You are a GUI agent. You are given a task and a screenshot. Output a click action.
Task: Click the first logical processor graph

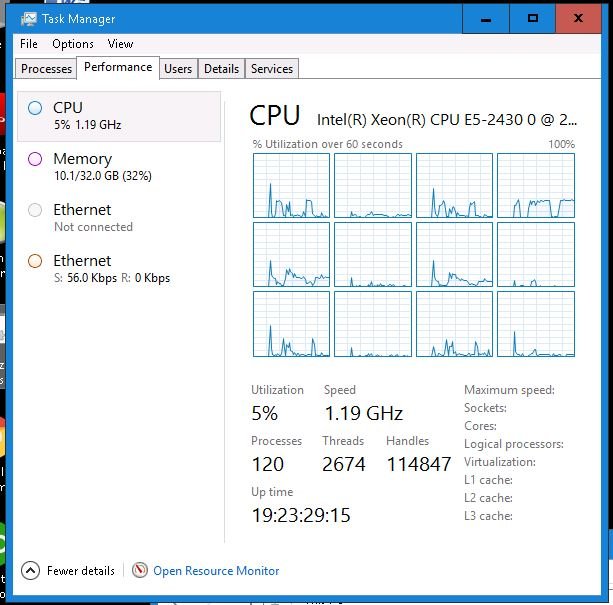(x=291, y=185)
